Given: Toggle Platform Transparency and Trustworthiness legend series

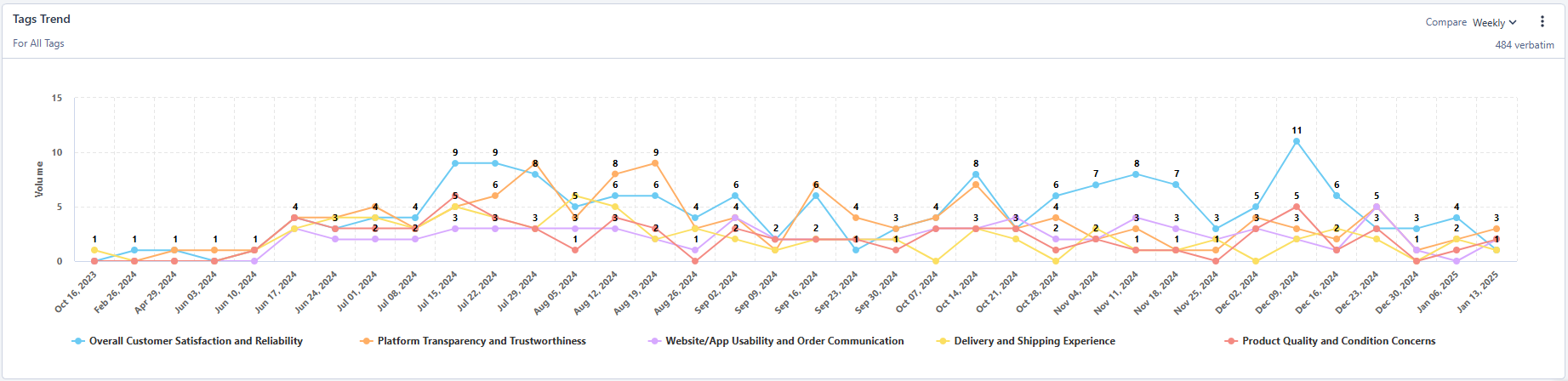Looking at the screenshot, I should [x=482, y=341].
